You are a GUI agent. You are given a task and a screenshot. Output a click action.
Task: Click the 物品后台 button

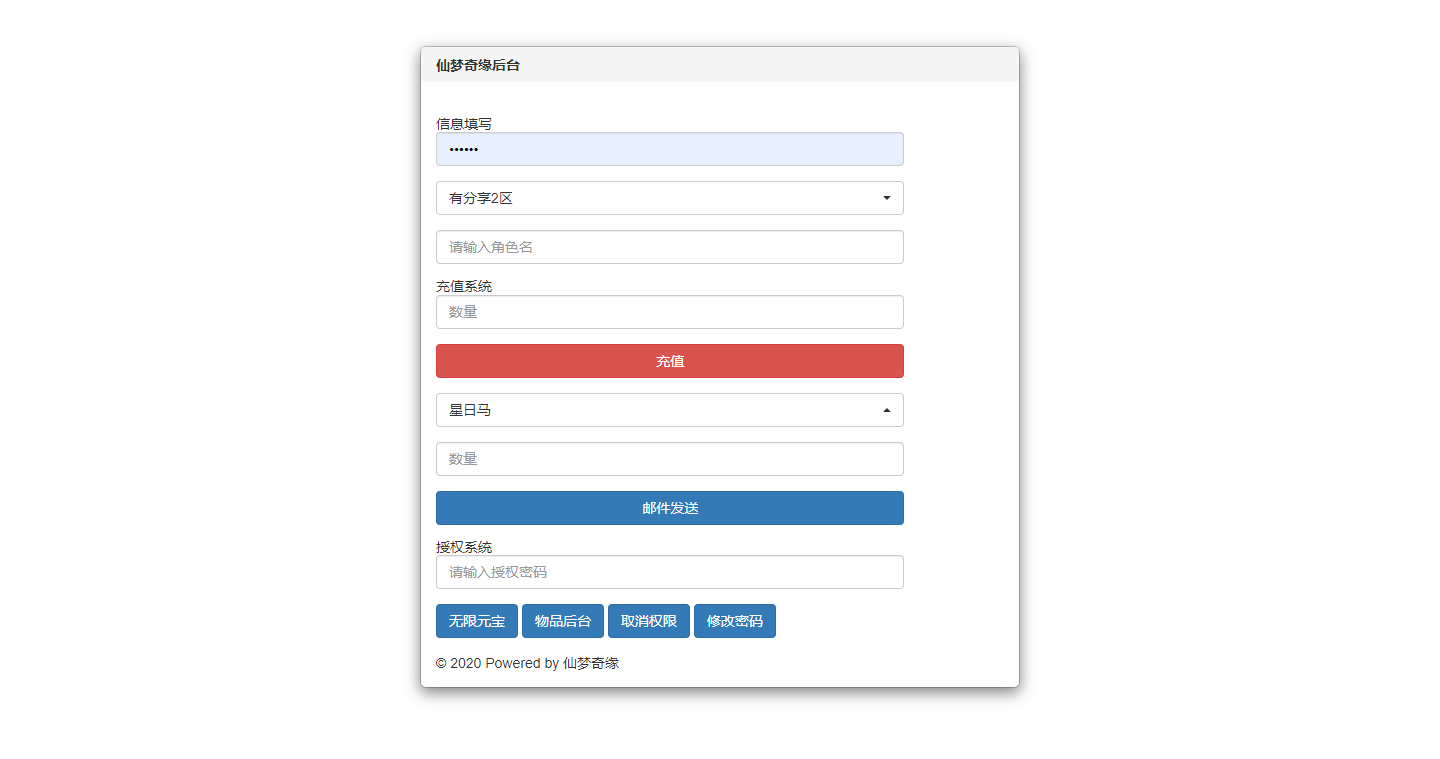point(563,621)
